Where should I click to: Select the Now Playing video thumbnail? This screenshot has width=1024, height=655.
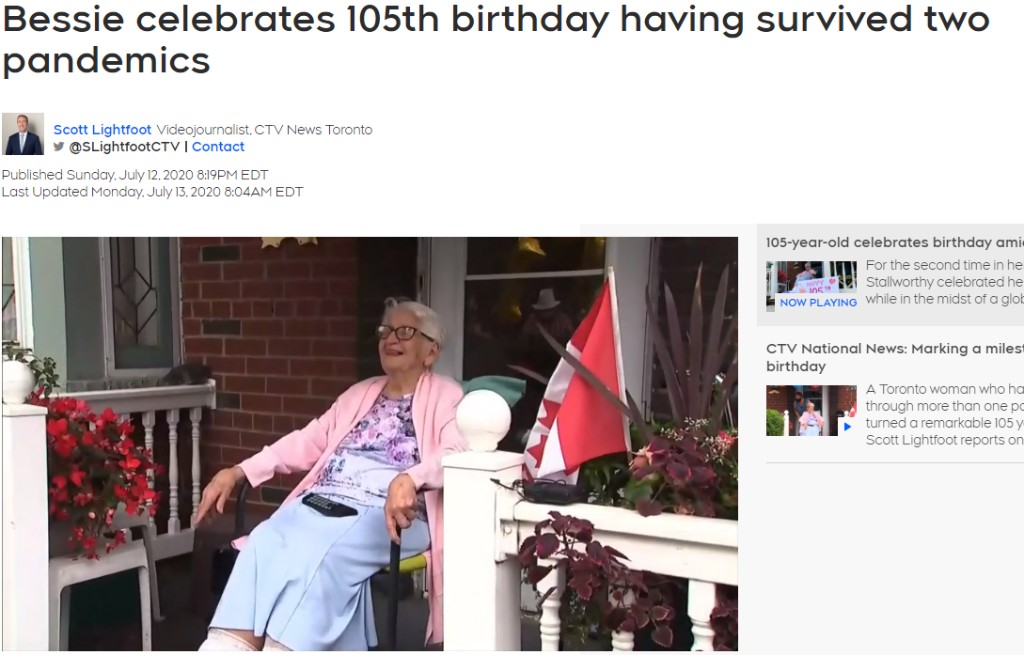click(x=811, y=285)
